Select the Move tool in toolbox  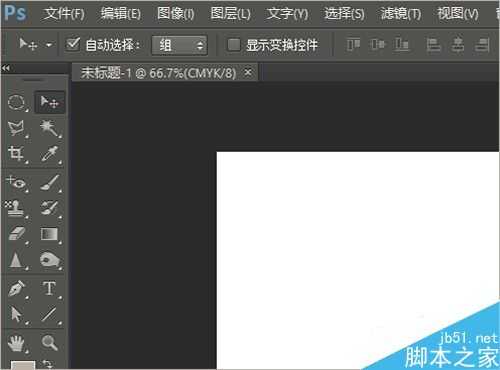[x=49, y=102]
